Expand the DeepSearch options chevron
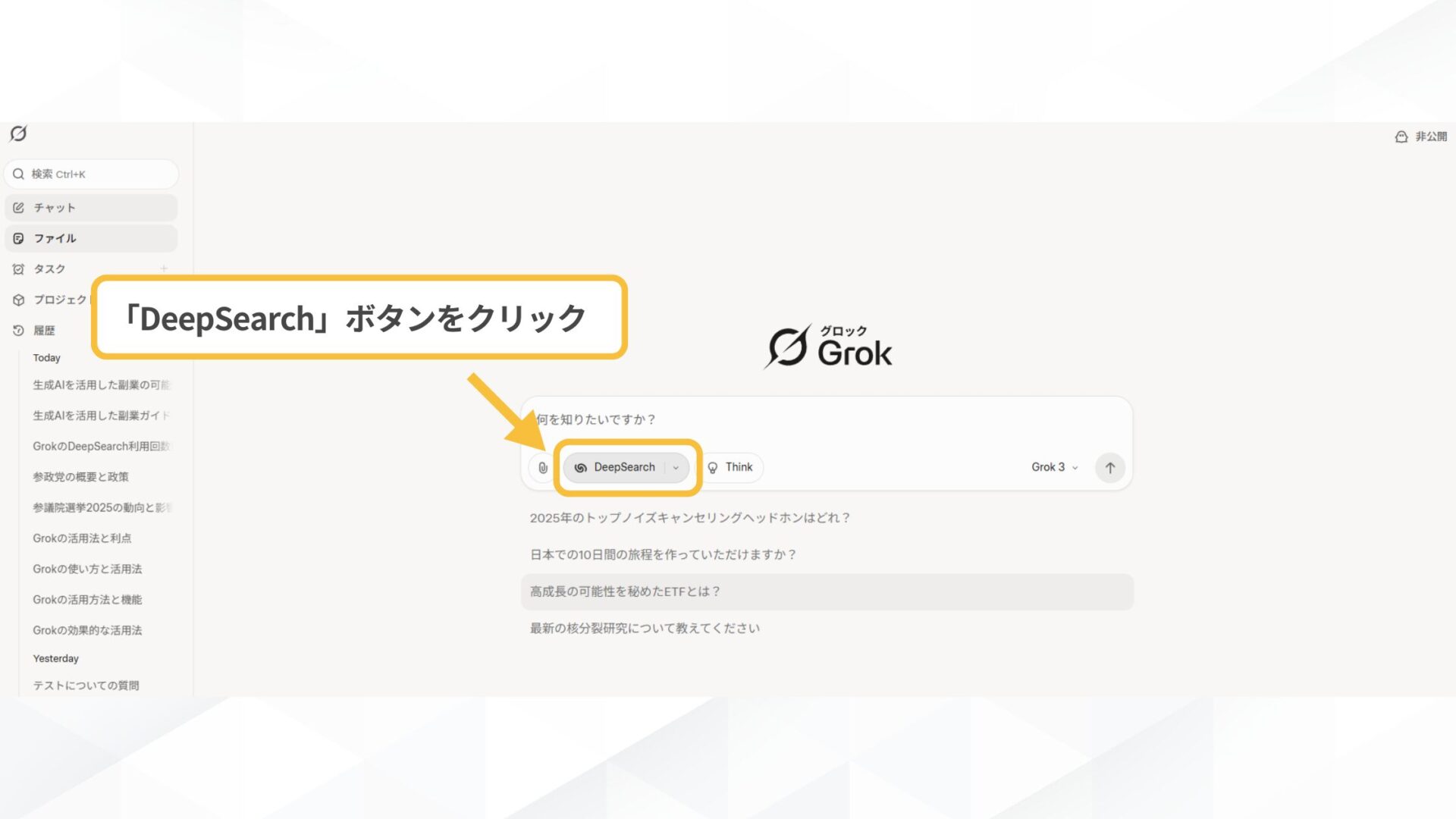Screen dimensions: 1456x819 click(x=676, y=468)
